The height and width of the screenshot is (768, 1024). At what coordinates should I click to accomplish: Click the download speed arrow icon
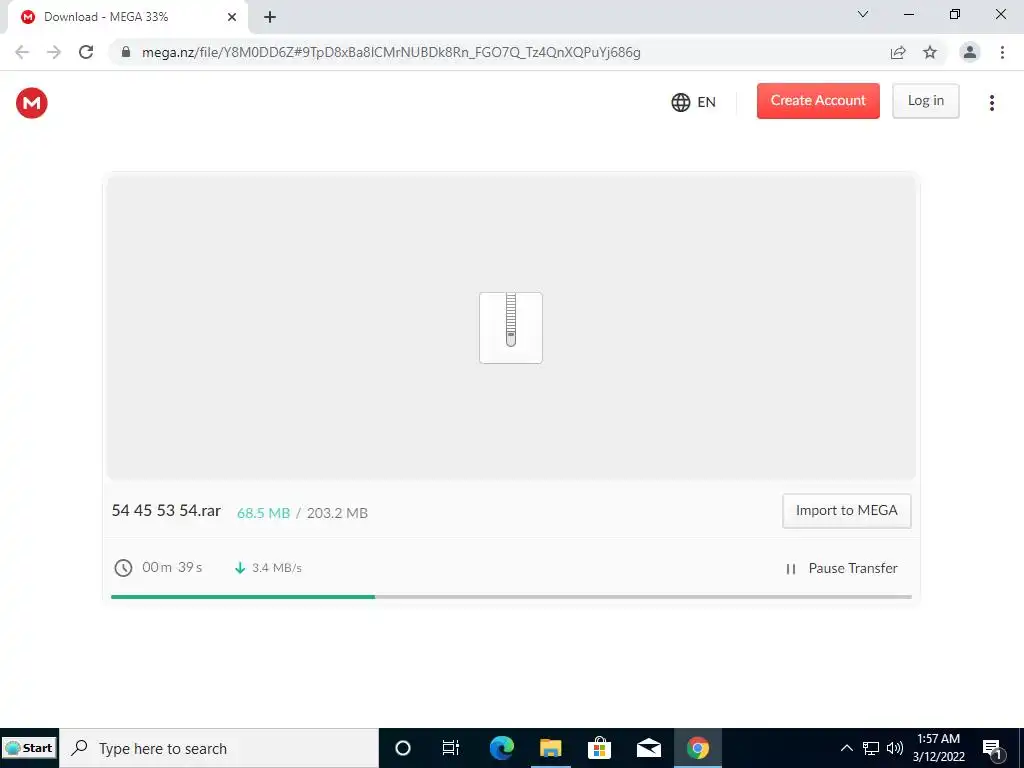tap(240, 568)
